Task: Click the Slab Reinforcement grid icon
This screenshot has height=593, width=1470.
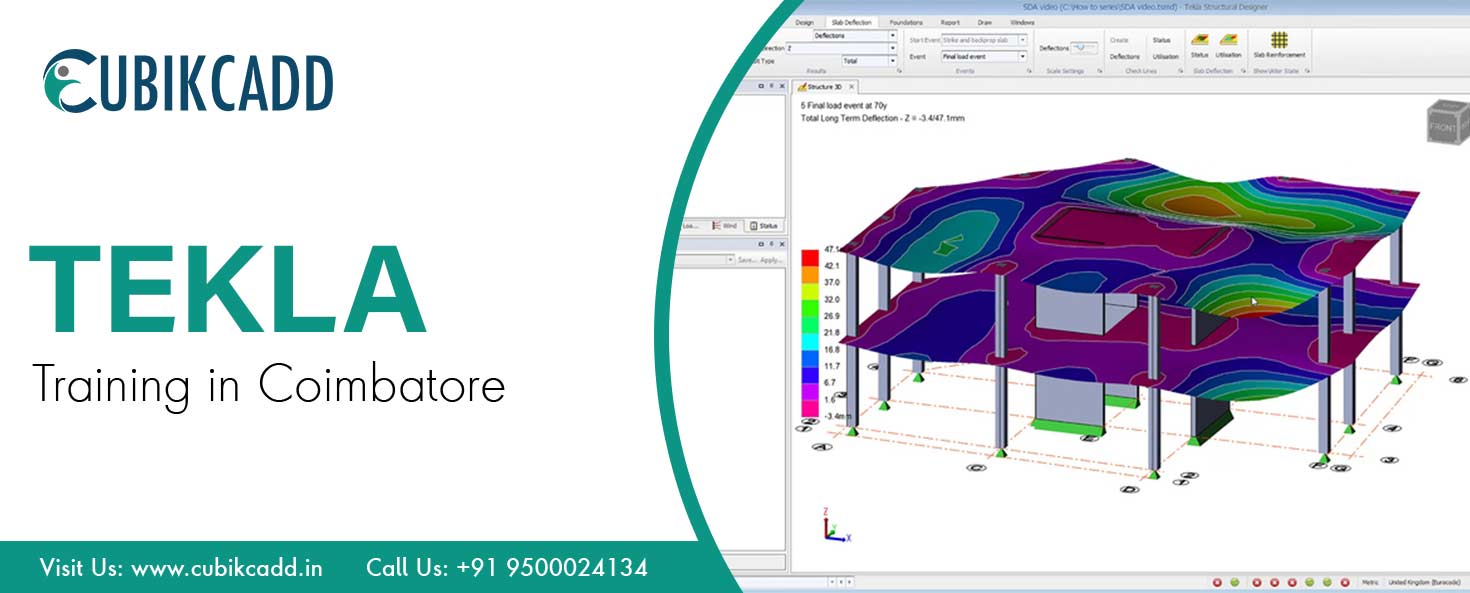Action: (x=1279, y=39)
